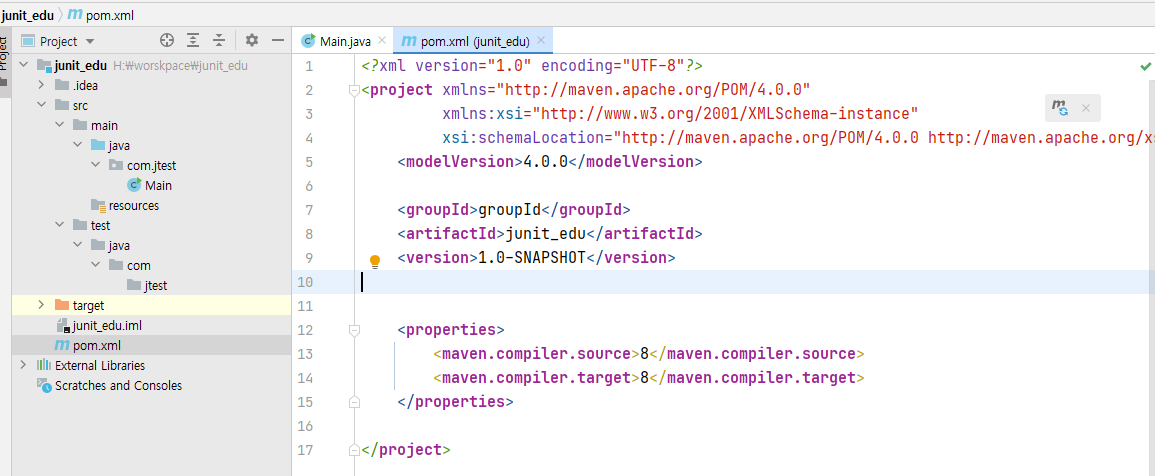This screenshot has width=1155, height=476.
Task: Select the target folder row
Action: (x=152, y=305)
